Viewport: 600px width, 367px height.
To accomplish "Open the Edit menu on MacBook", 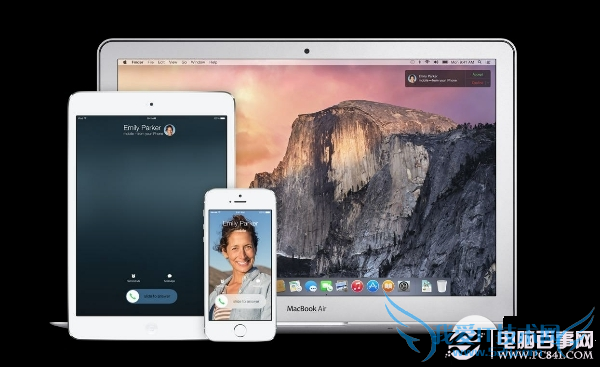I will (161, 62).
